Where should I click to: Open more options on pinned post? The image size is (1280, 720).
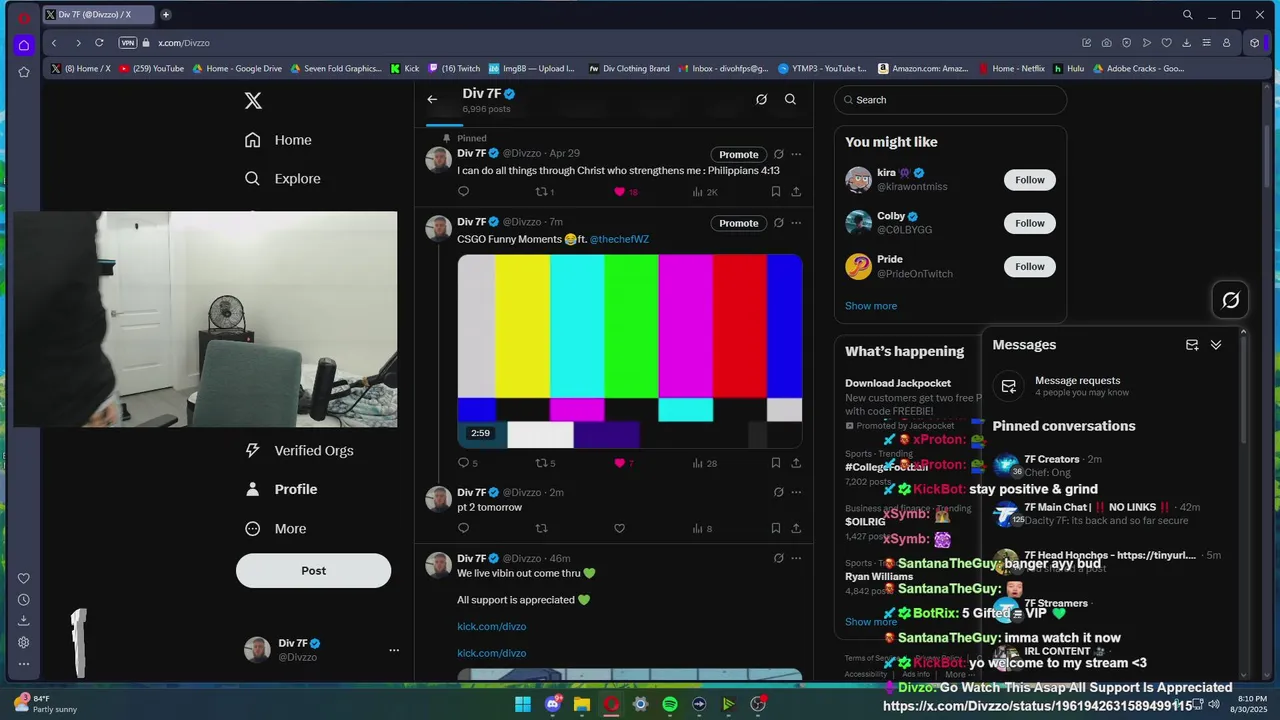click(796, 154)
